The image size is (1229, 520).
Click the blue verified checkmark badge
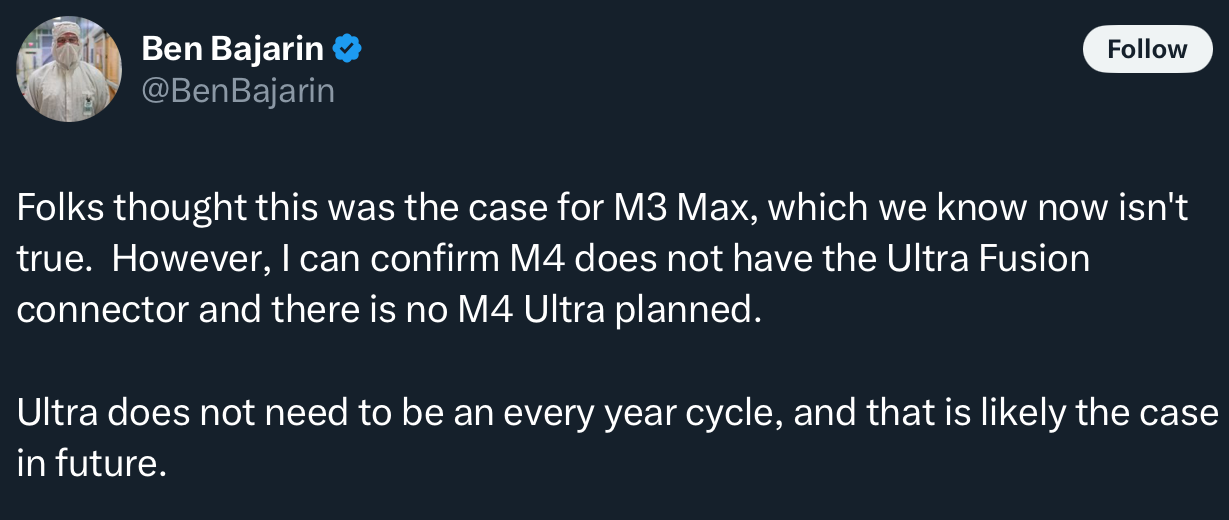(x=347, y=48)
